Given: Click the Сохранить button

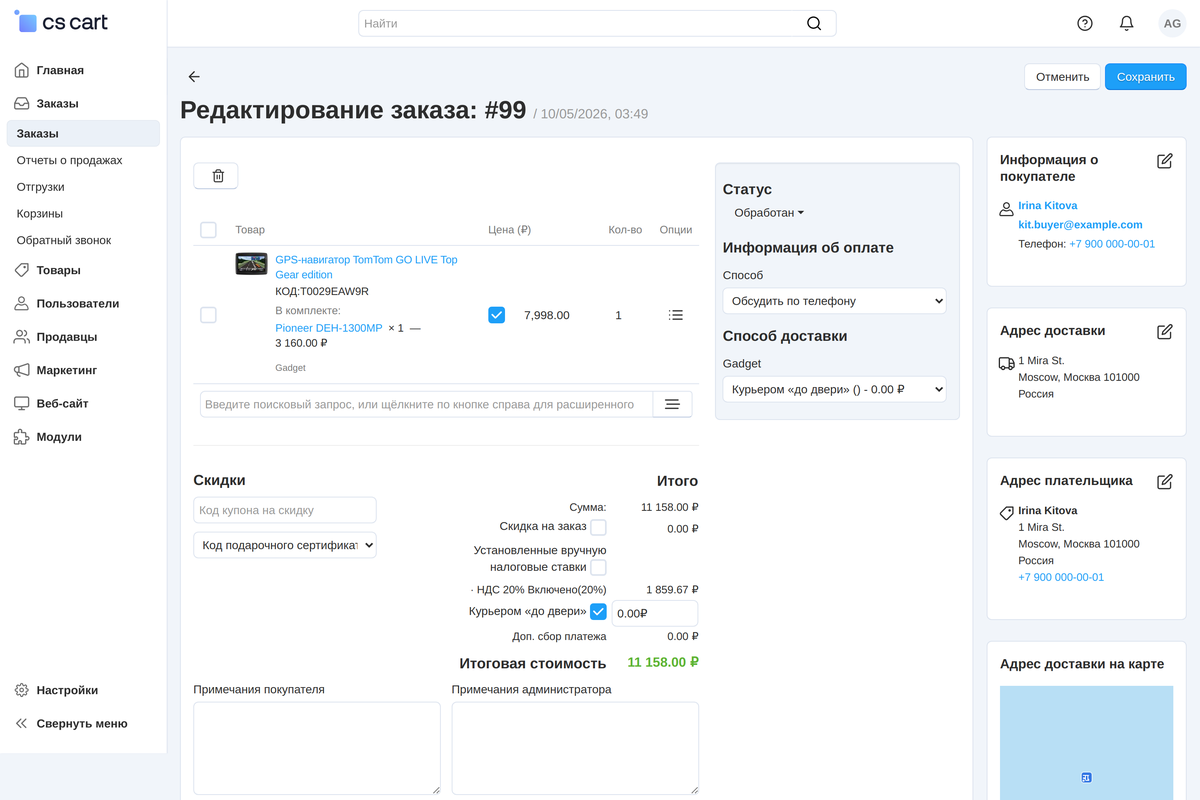Looking at the screenshot, I should pyautogui.click(x=1145, y=77).
